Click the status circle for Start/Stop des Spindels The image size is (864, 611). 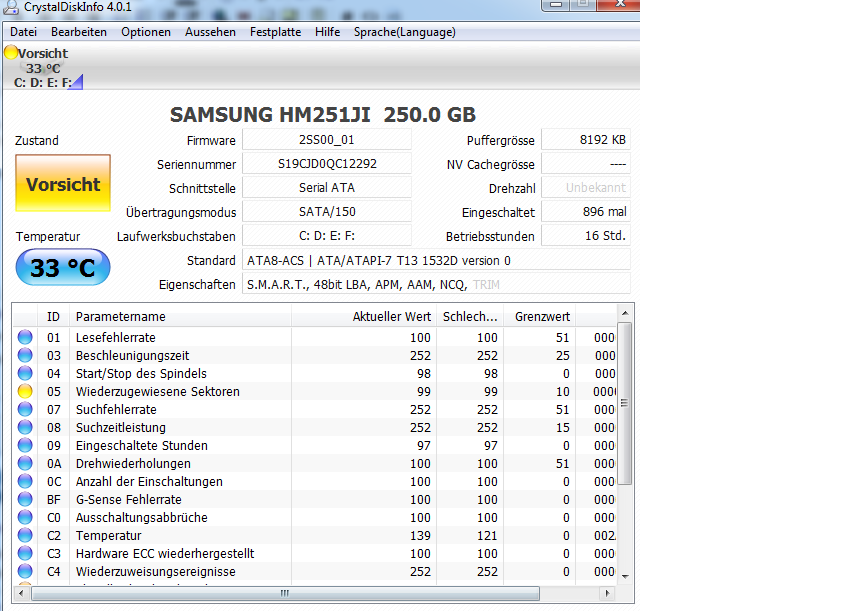coord(25,373)
